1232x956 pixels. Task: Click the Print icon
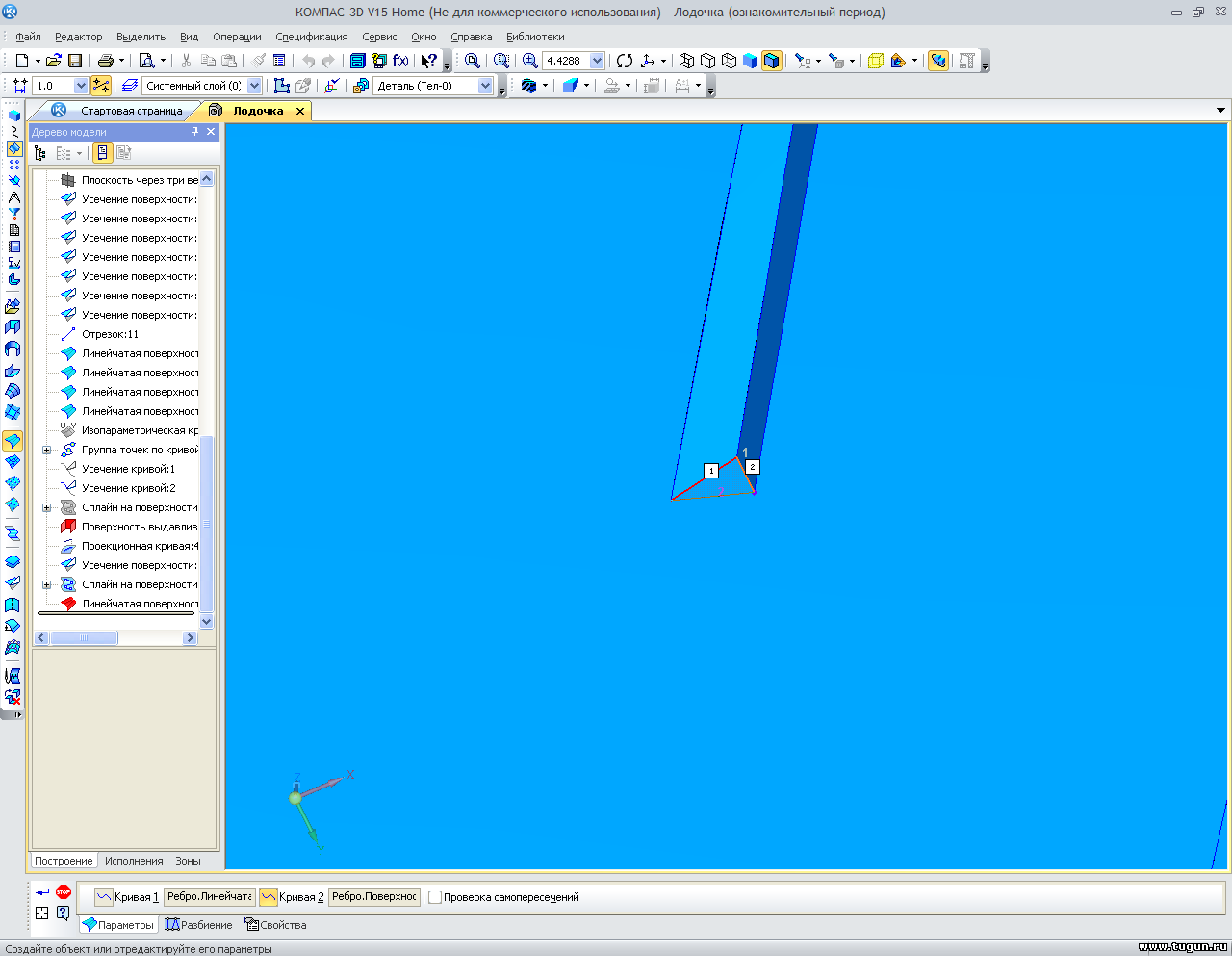pos(106,61)
